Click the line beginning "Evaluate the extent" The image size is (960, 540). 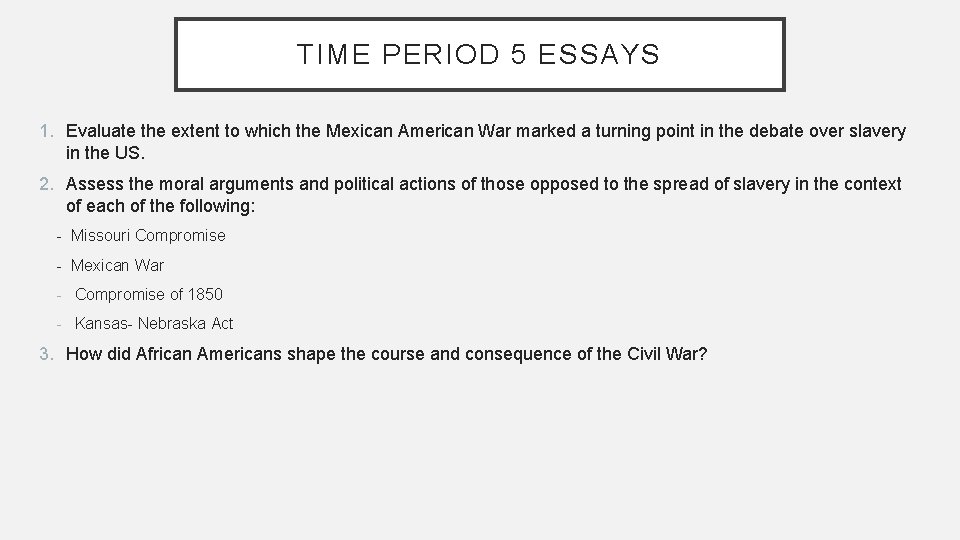coord(485,132)
